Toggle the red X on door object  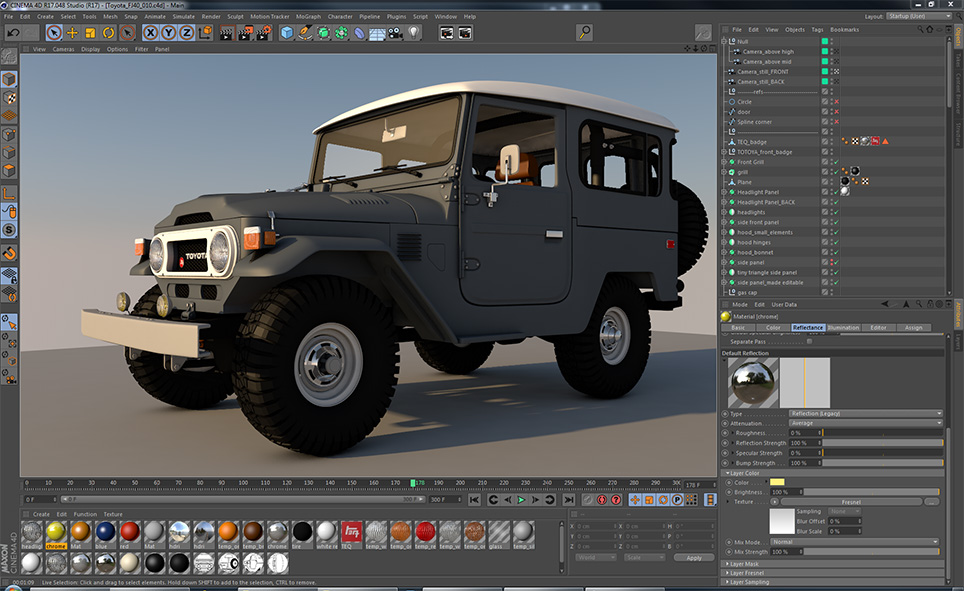(835, 112)
